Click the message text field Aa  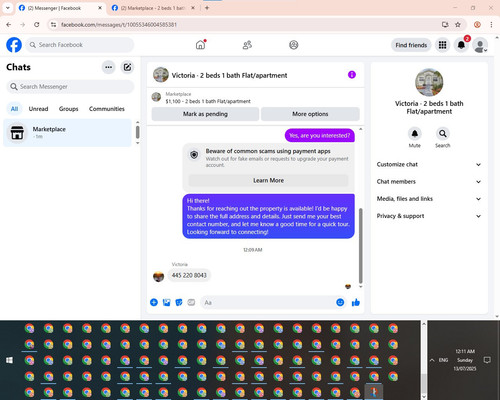(267, 302)
